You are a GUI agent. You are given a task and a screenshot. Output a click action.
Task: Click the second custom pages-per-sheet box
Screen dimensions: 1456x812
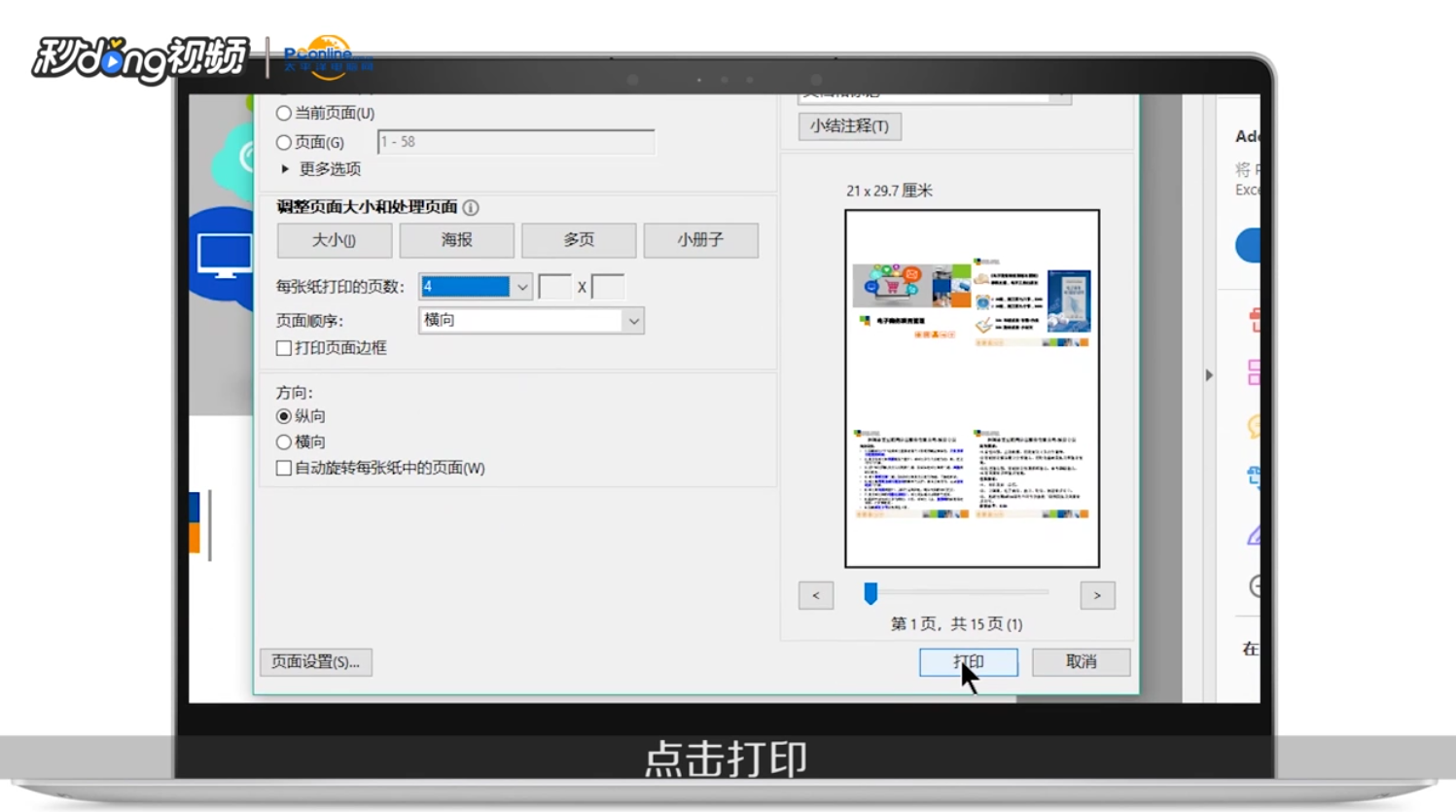coord(608,287)
